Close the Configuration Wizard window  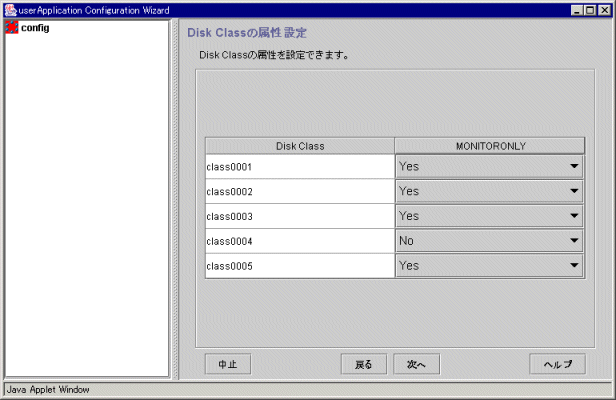[x=604, y=11]
